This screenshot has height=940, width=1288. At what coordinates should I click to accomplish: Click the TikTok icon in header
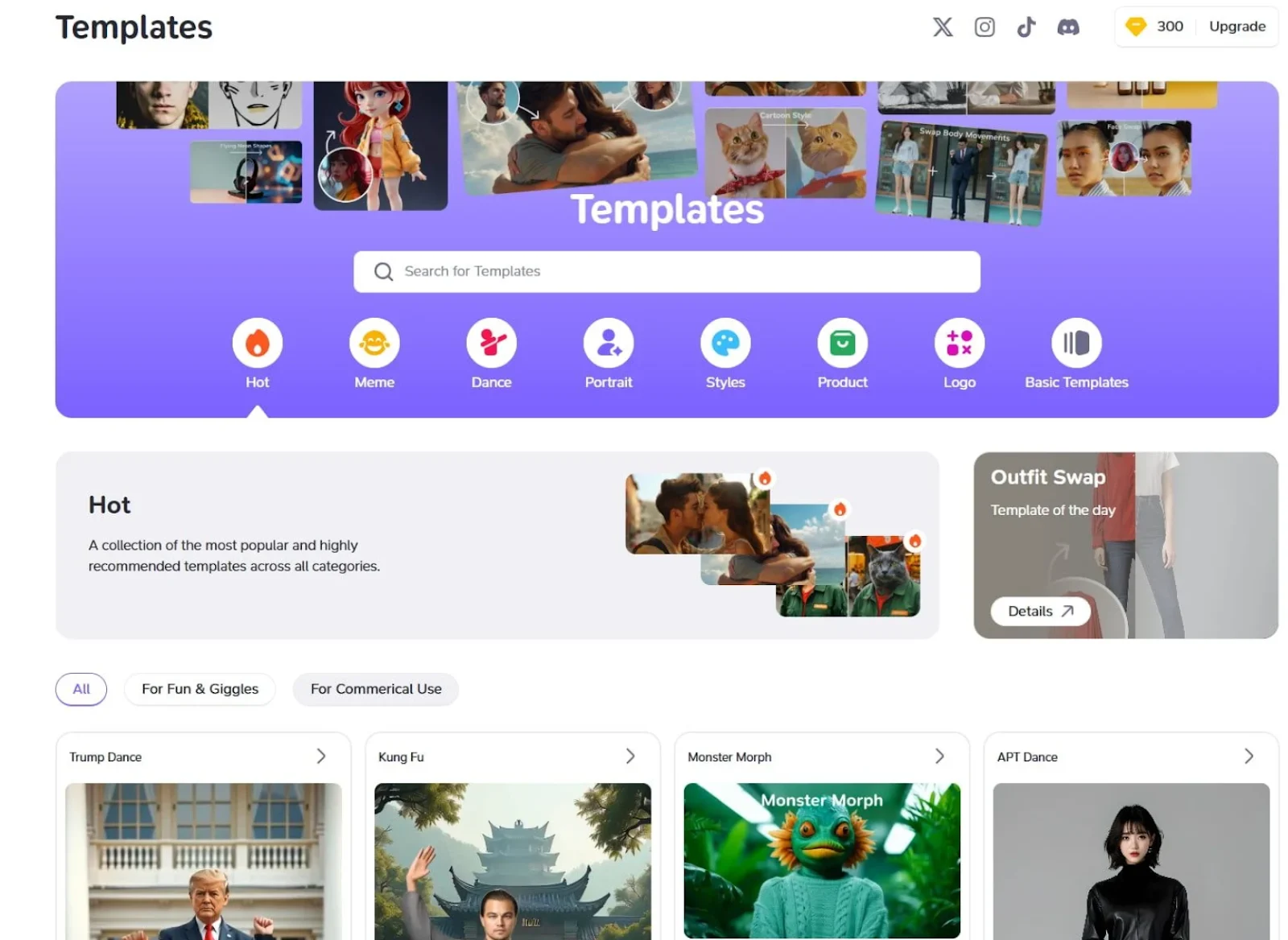[x=1026, y=27]
